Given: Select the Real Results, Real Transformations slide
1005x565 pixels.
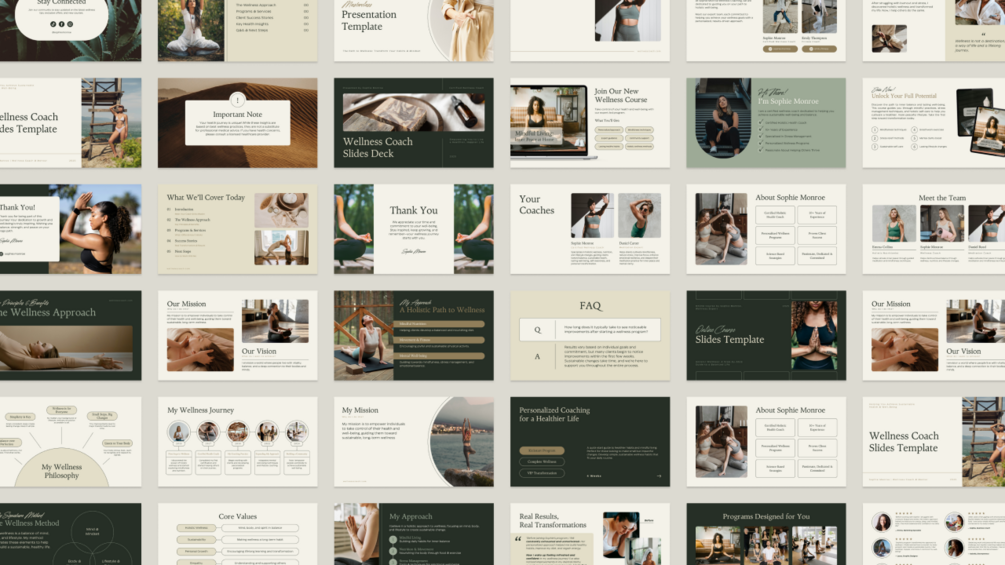Looking at the screenshot, I should (590, 534).
